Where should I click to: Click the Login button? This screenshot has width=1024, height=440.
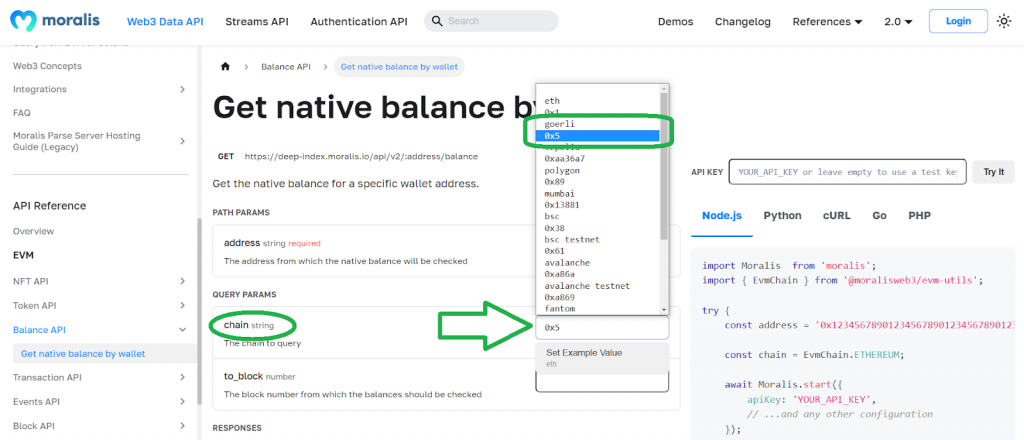[959, 21]
